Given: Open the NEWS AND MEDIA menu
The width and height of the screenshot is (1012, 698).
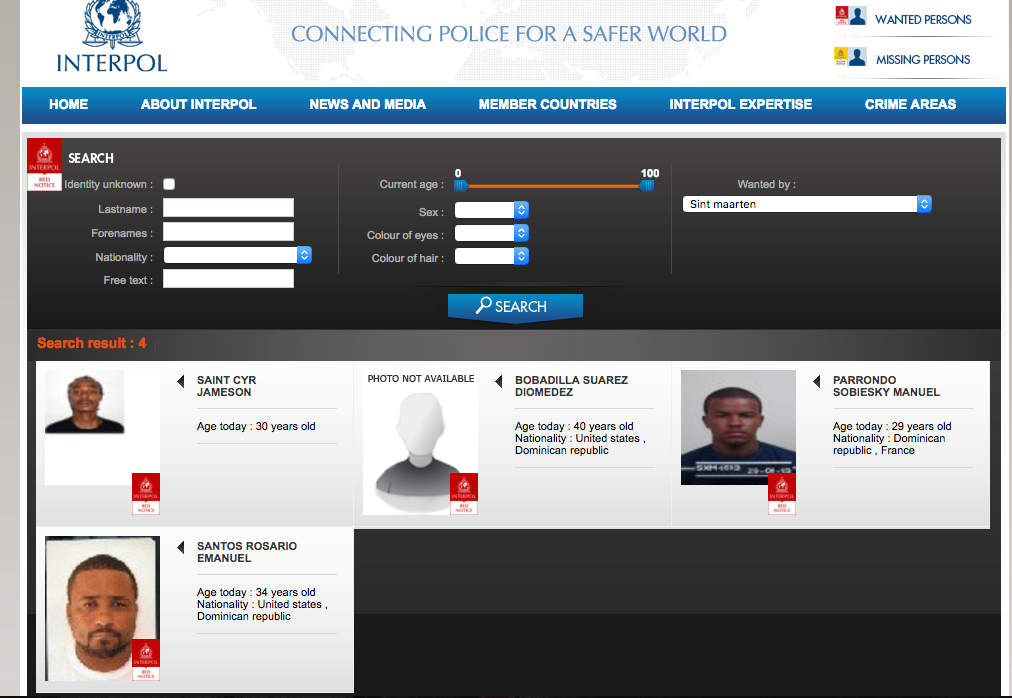Looking at the screenshot, I should (367, 105).
